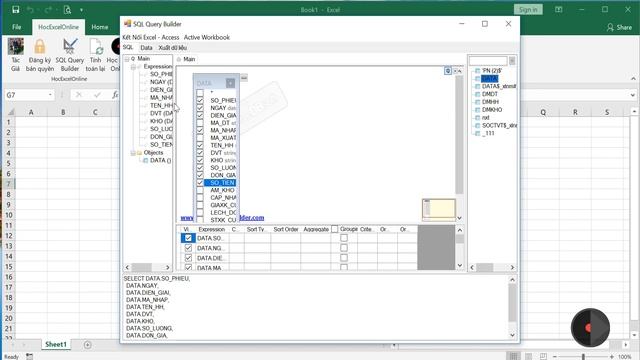Click the Grouping column header checkbox
This screenshot has width=640, height=360.
(335, 229)
